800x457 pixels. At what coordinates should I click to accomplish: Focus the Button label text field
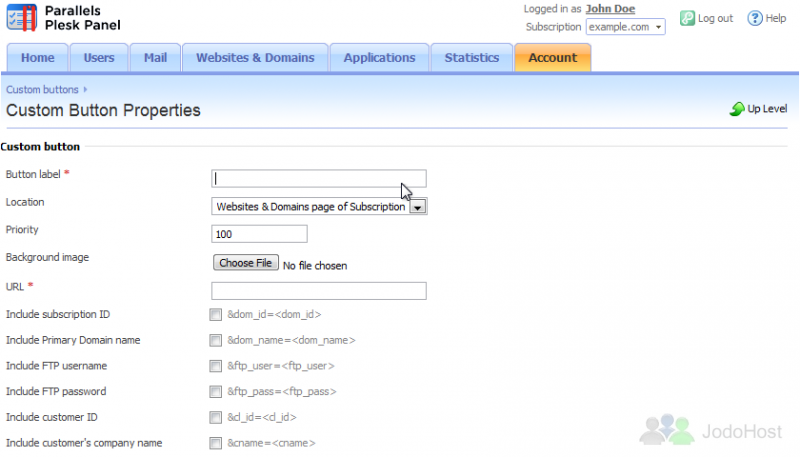click(319, 179)
